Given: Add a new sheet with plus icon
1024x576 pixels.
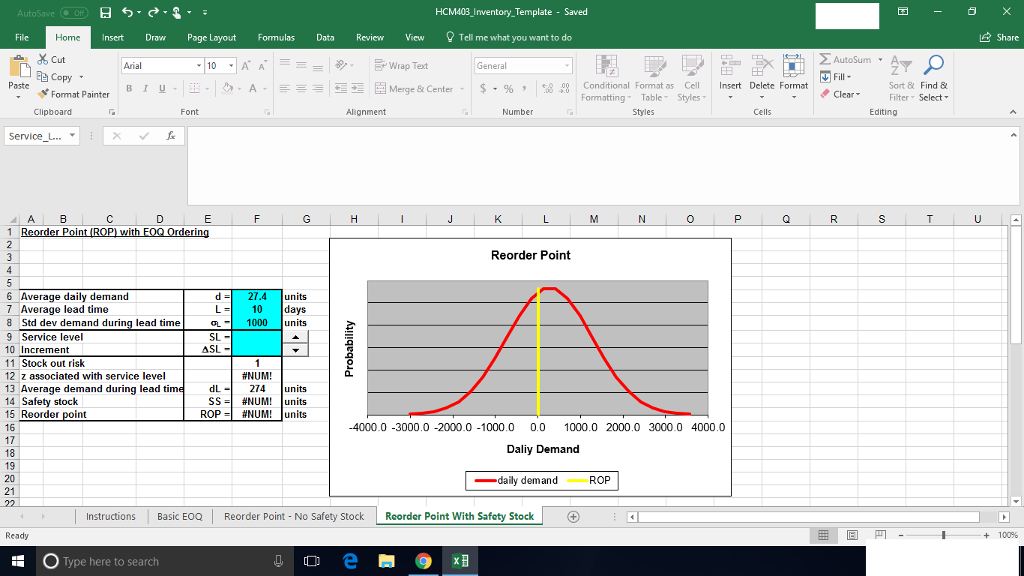Looking at the screenshot, I should click(573, 517).
